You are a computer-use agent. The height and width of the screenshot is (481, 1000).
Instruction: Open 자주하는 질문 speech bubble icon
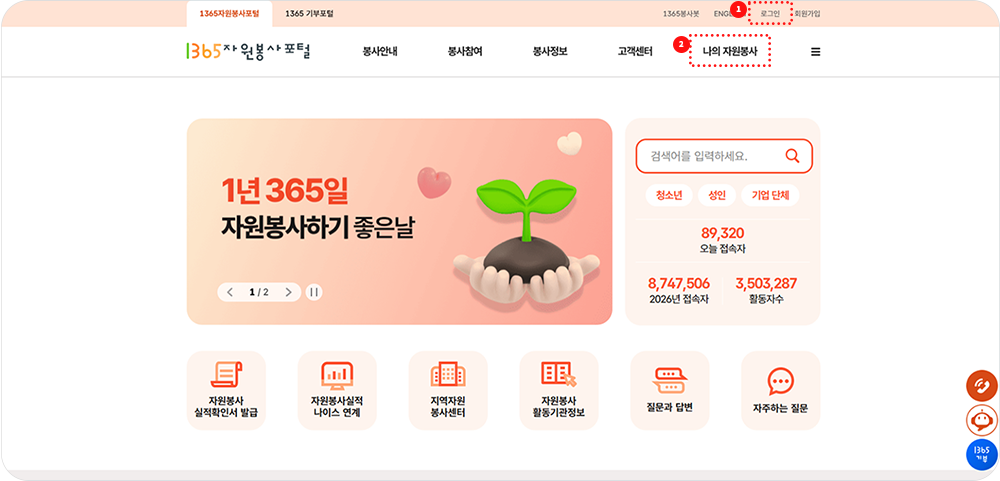tap(781, 381)
